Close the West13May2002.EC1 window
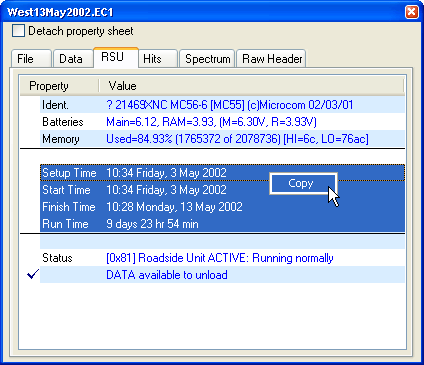 click(412, 12)
